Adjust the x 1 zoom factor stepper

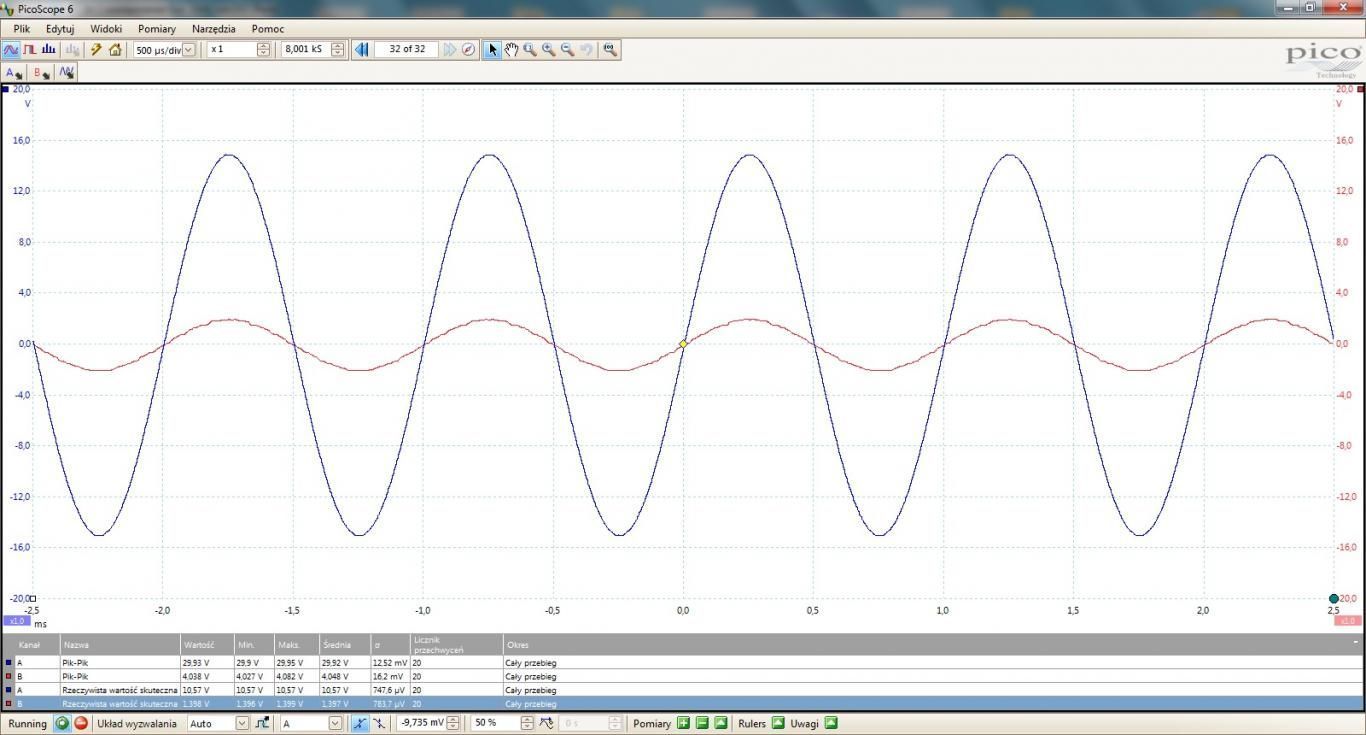pyautogui.click(x=264, y=49)
